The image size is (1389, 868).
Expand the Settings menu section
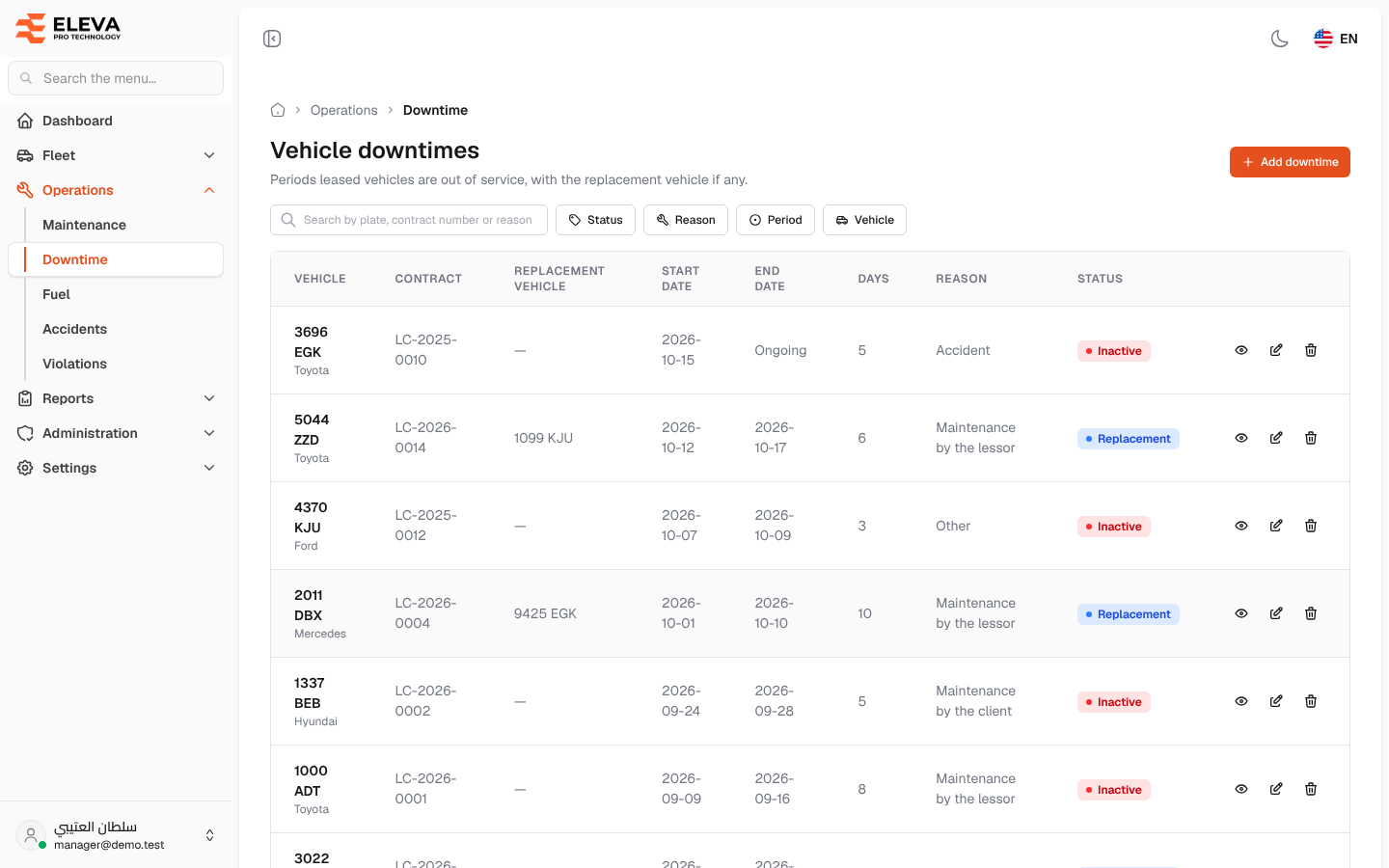click(116, 468)
